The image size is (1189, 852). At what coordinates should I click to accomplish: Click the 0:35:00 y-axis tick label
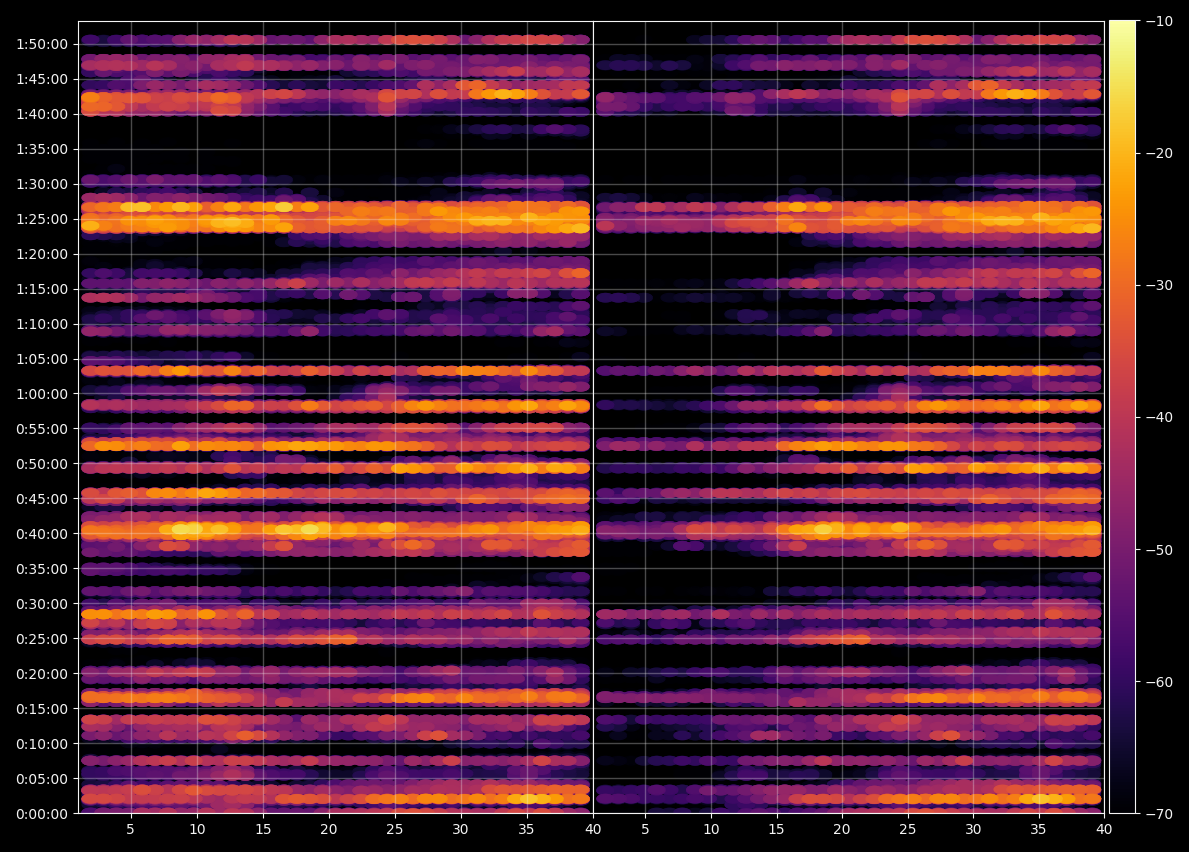[x=42, y=569]
